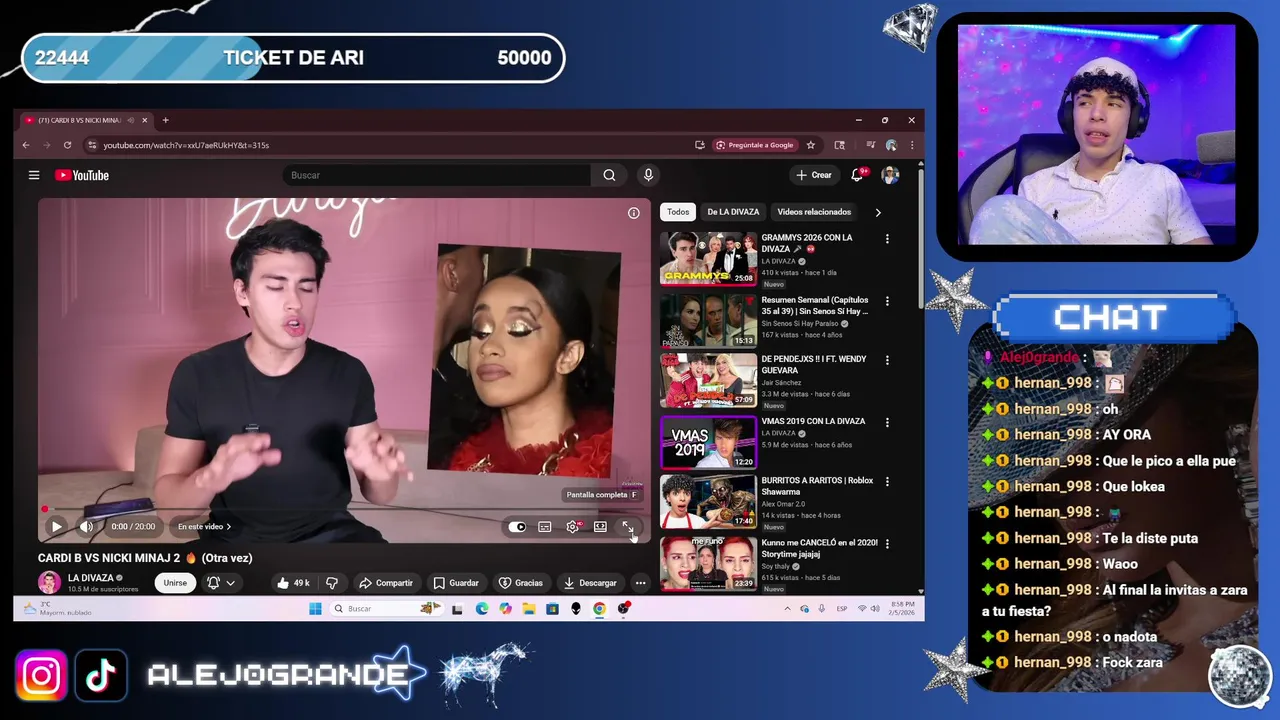Image resolution: width=1280 pixels, height=720 pixels.
Task: Show more filter chips with arrow
Action: coord(878,212)
